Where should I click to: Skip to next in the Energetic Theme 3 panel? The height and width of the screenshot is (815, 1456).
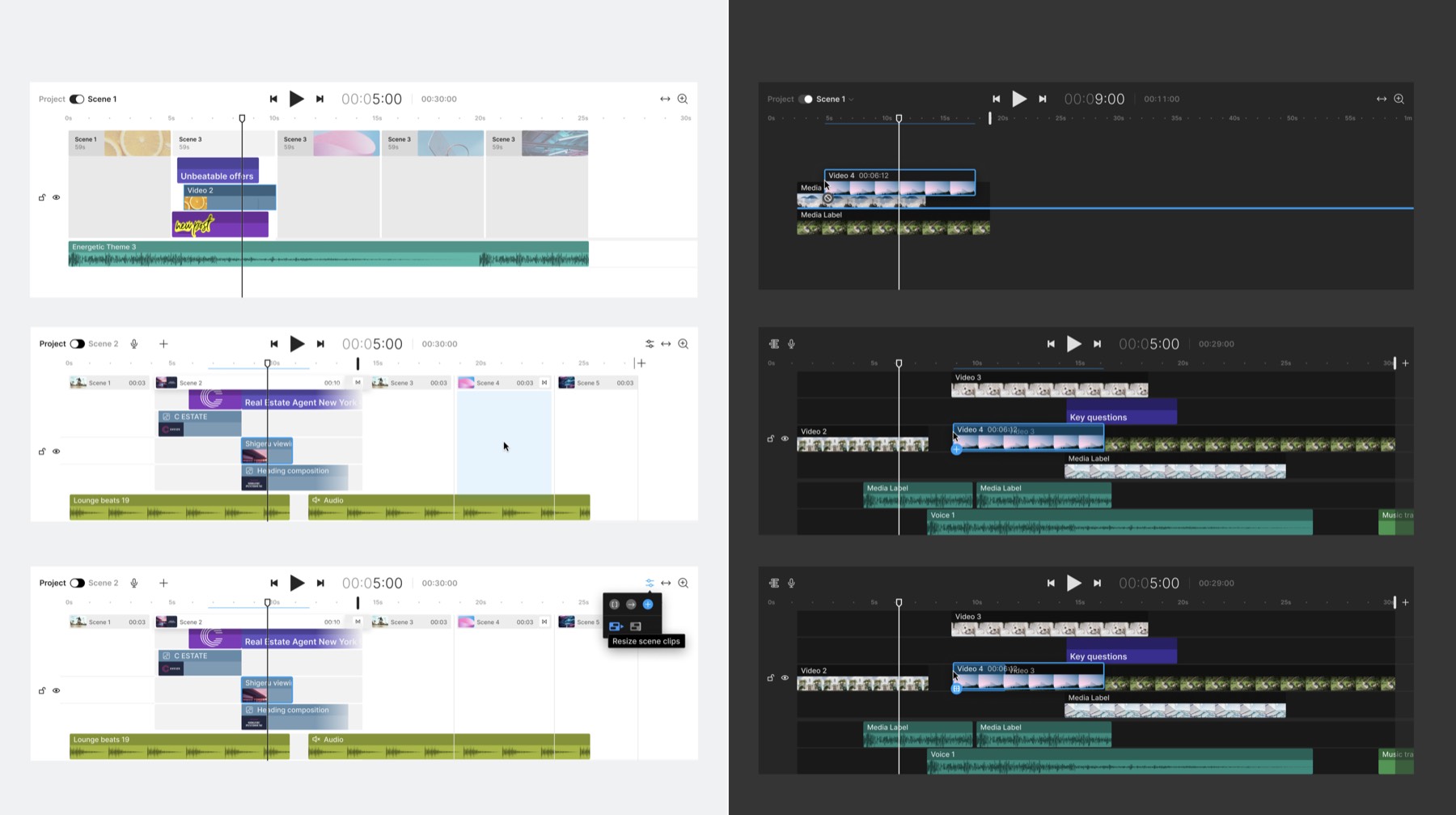320,99
